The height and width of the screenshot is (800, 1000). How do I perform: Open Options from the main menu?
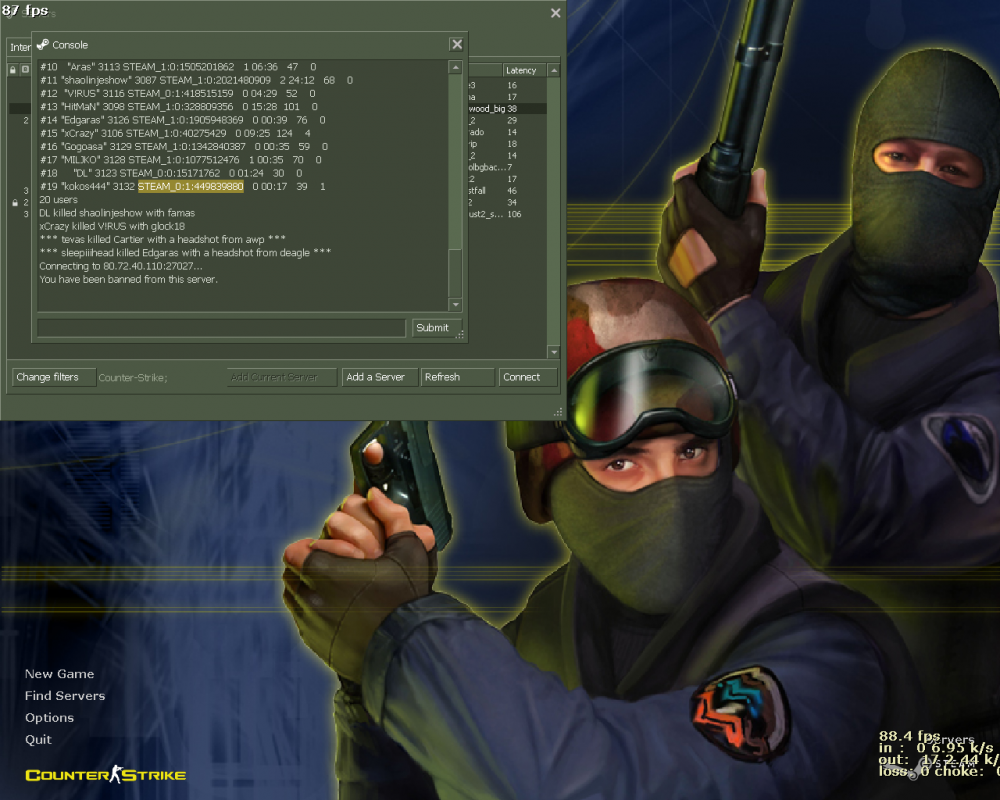point(48,717)
